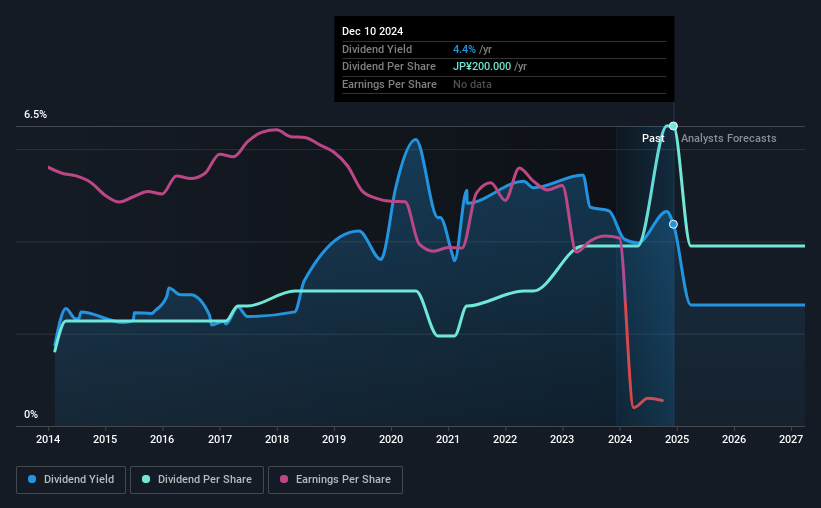Toggle the Dividend Per Share legend button
This screenshot has height=508, width=821.
pos(197,480)
